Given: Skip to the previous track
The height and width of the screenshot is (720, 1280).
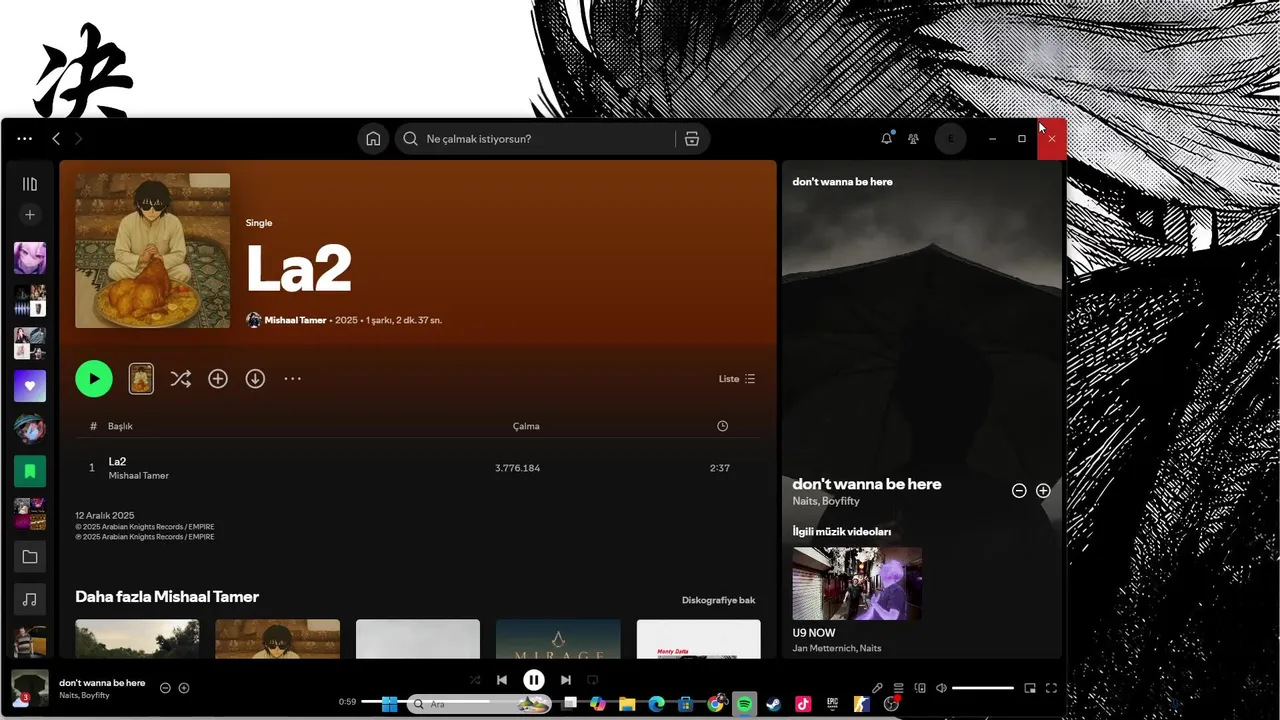Looking at the screenshot, I should [502, 680].
